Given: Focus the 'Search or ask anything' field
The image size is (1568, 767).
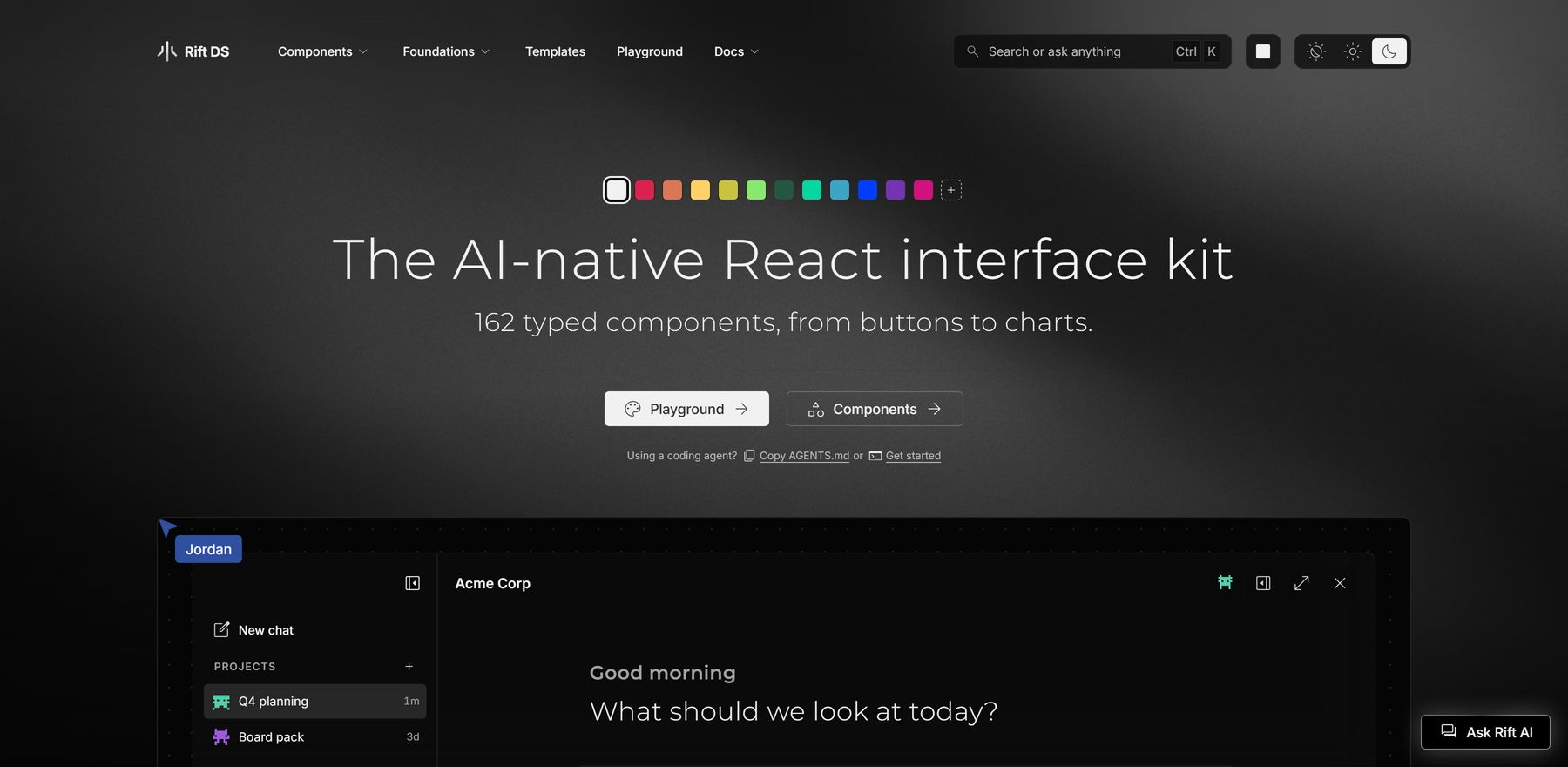Looking at the screenshot, I should [x=1092, y=51].
